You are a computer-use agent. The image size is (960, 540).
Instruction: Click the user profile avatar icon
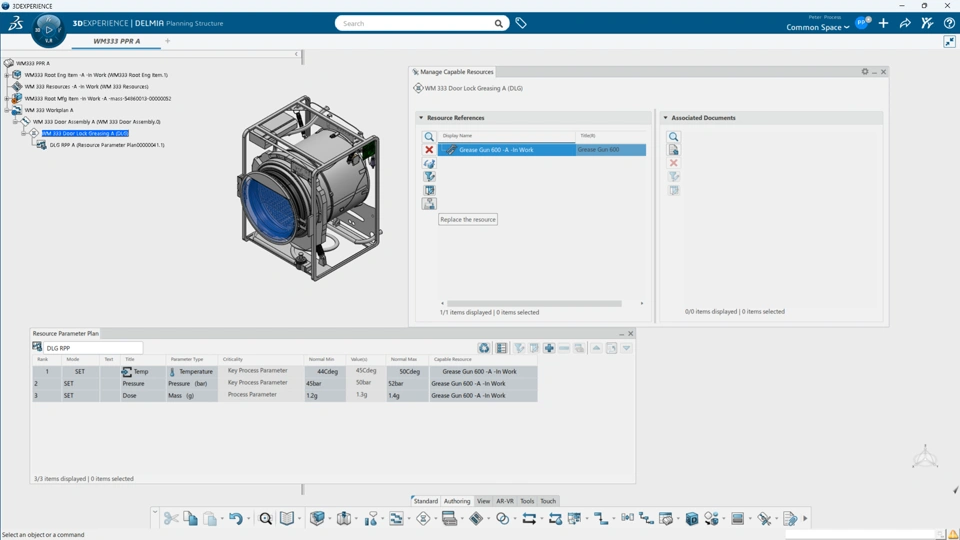click(862, 23)
